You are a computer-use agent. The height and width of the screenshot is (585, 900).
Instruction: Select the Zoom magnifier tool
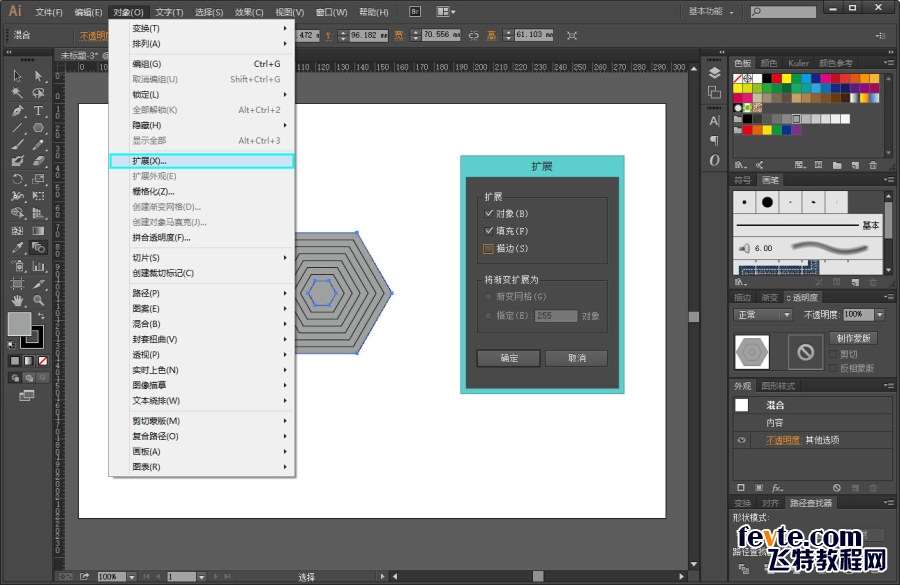[38, 300]
